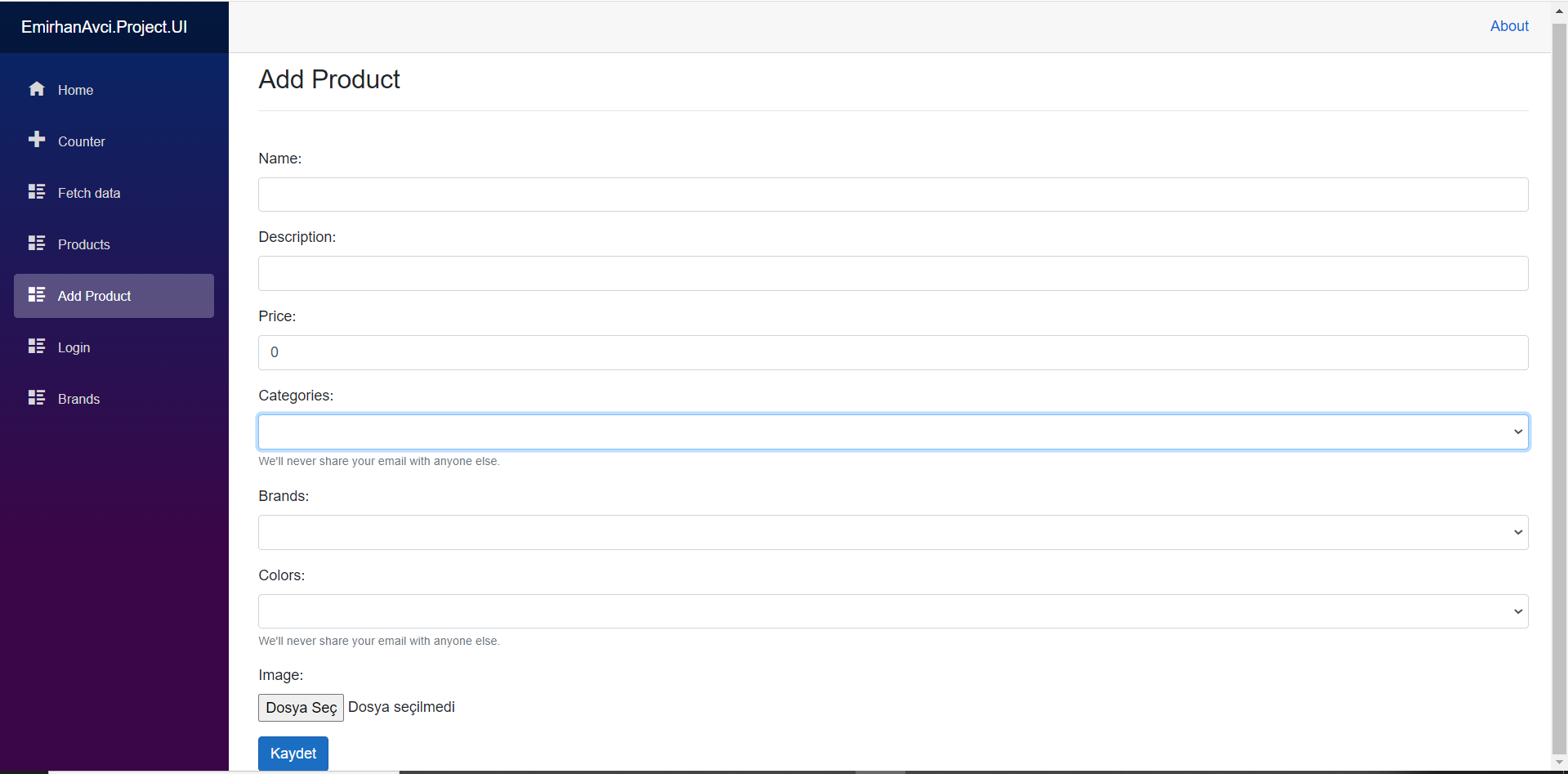The height and width of the screenshot is (774, 1568).
Task: Click the Products list icon
Action: pyautogui.click(x=37, y=244)
